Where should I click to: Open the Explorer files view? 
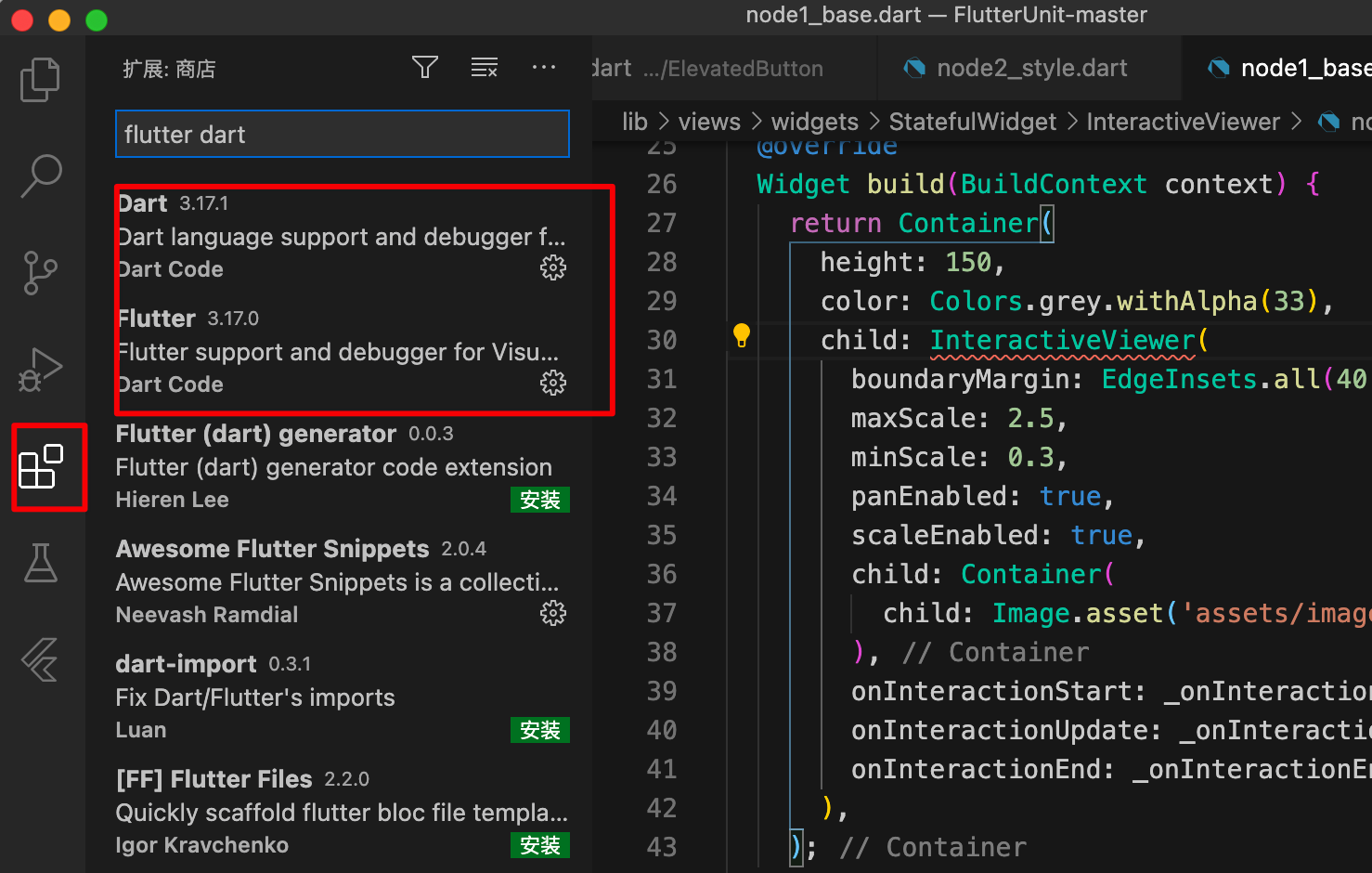pyautogui.click(x=40, y=80)
